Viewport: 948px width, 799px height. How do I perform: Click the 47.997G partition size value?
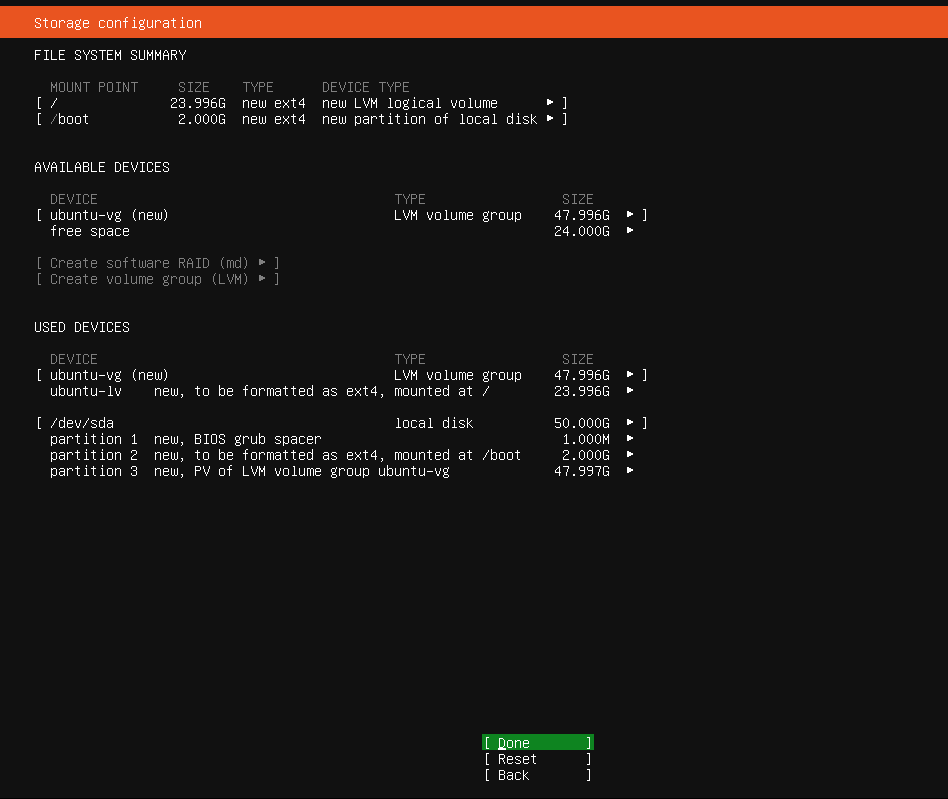click(x=582, y=471)
